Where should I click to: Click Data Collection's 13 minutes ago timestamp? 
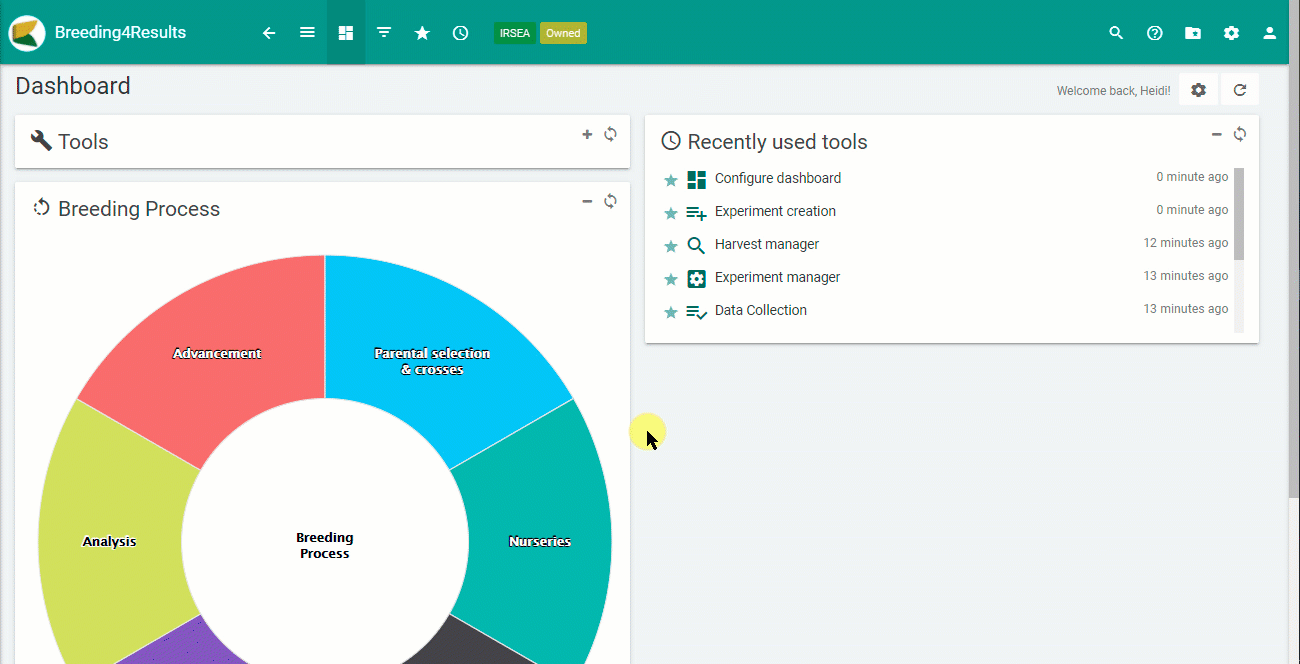pos(1186,309)
